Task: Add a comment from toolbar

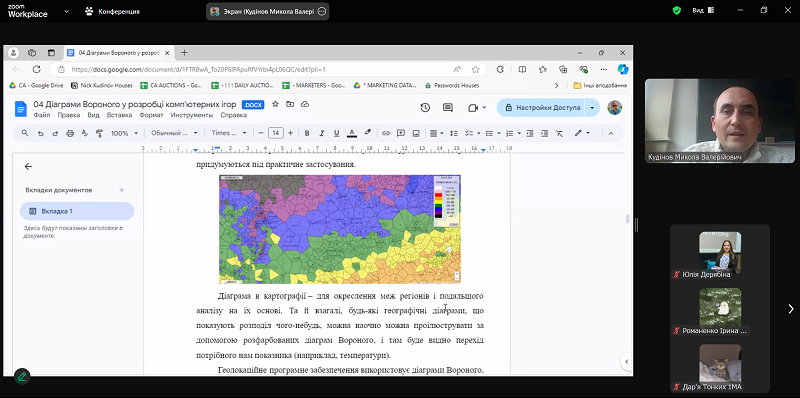Action: (x=401, y=133)
